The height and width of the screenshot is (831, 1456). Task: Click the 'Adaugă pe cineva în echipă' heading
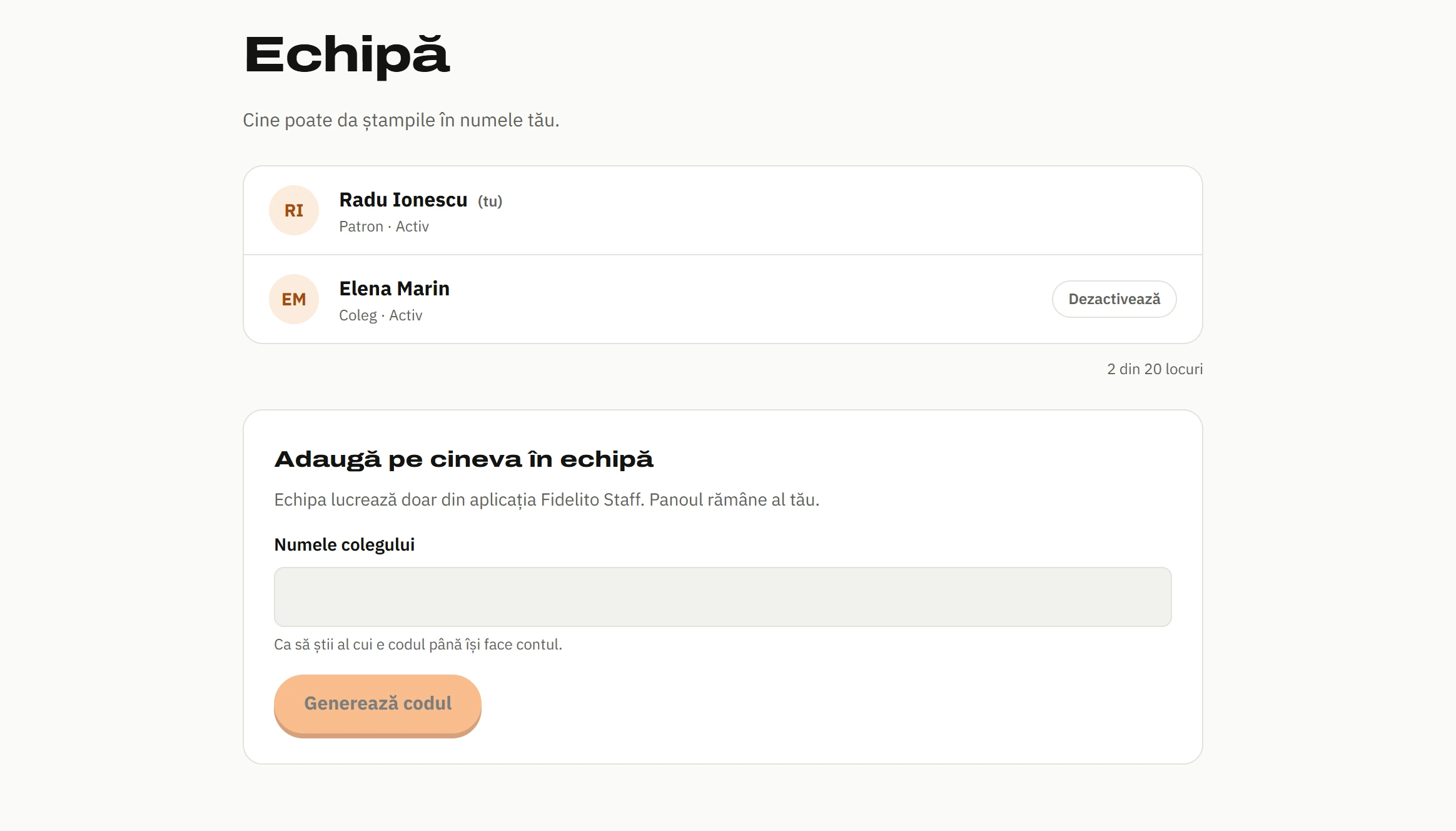click(463, 460)
